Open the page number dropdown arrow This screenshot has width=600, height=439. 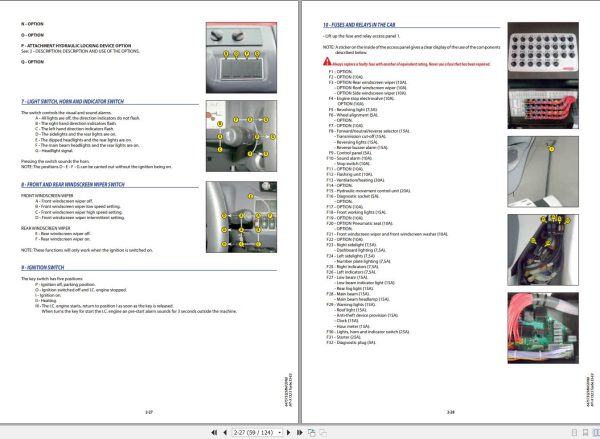(x=280, y=432)
